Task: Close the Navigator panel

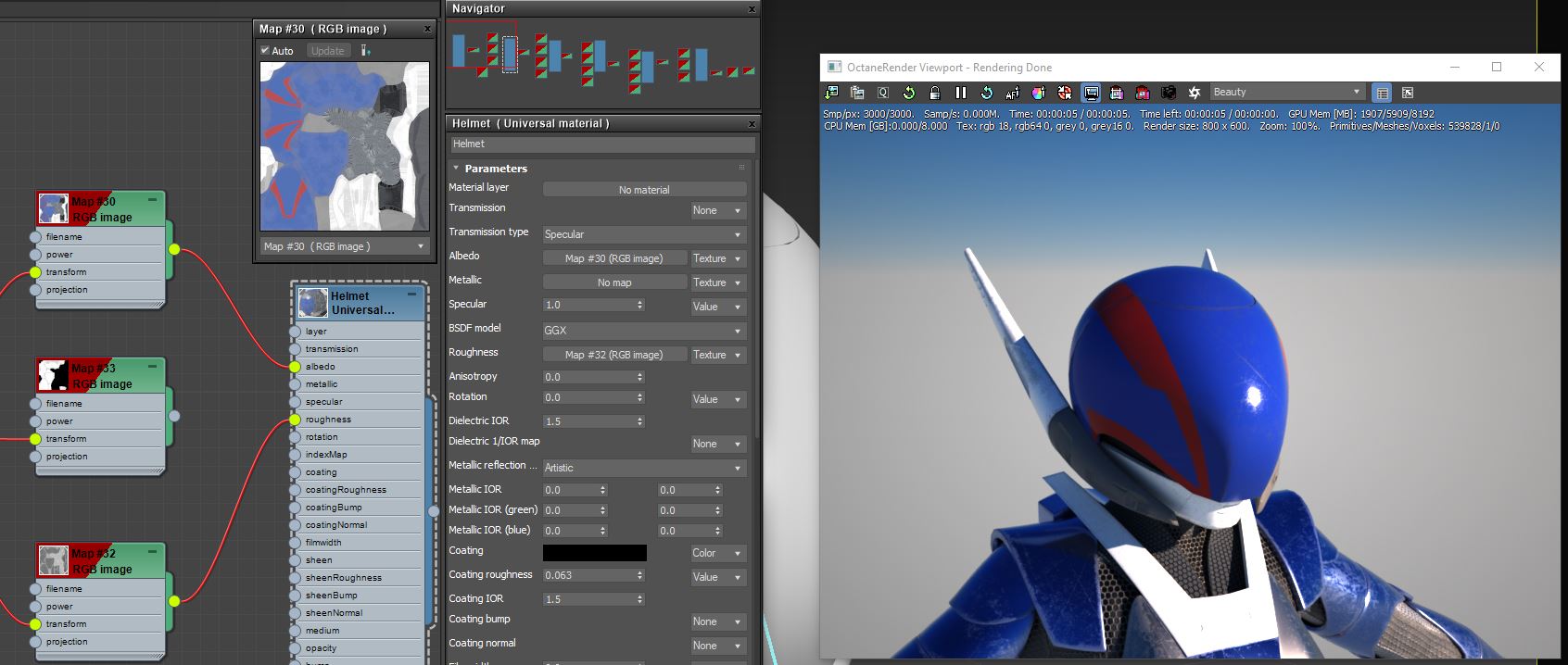Action: point(752,9)
